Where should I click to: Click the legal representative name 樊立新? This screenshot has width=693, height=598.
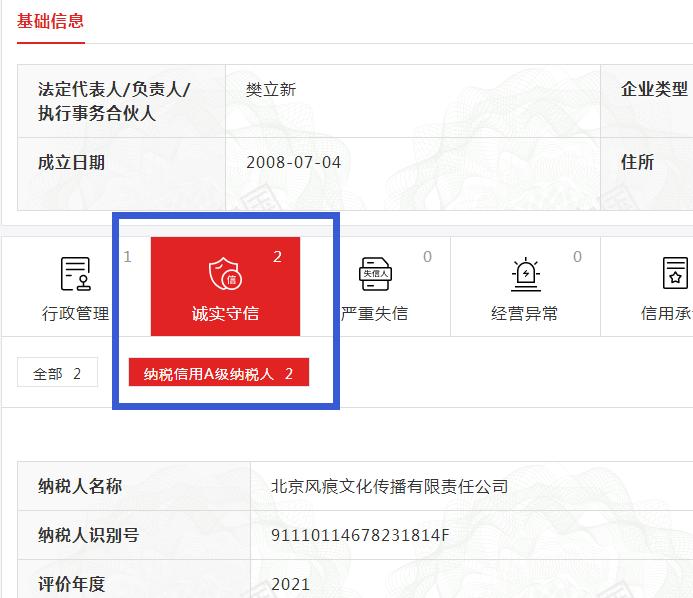[271, 90]
